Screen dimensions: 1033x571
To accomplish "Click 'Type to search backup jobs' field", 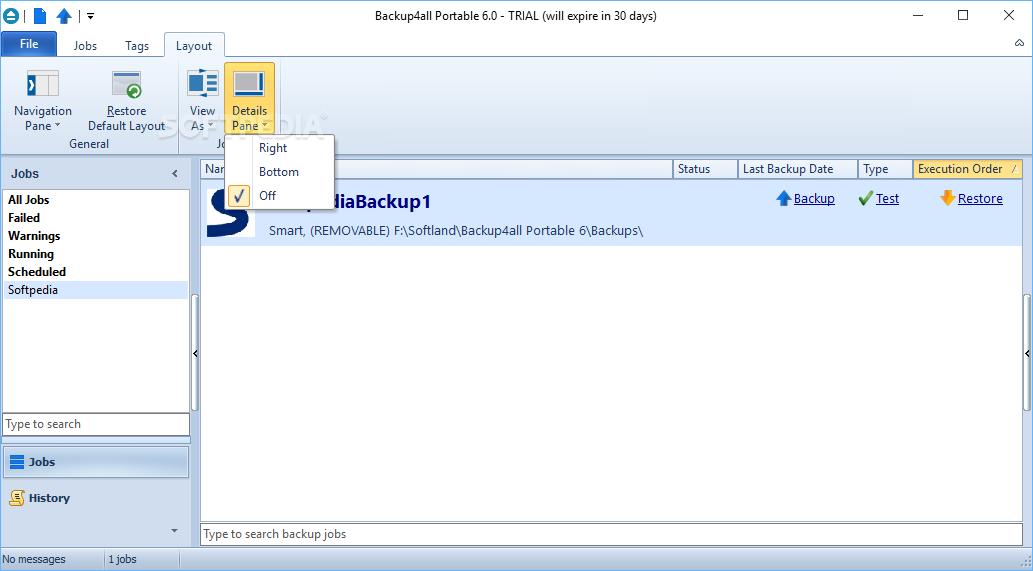I will 611,534.
